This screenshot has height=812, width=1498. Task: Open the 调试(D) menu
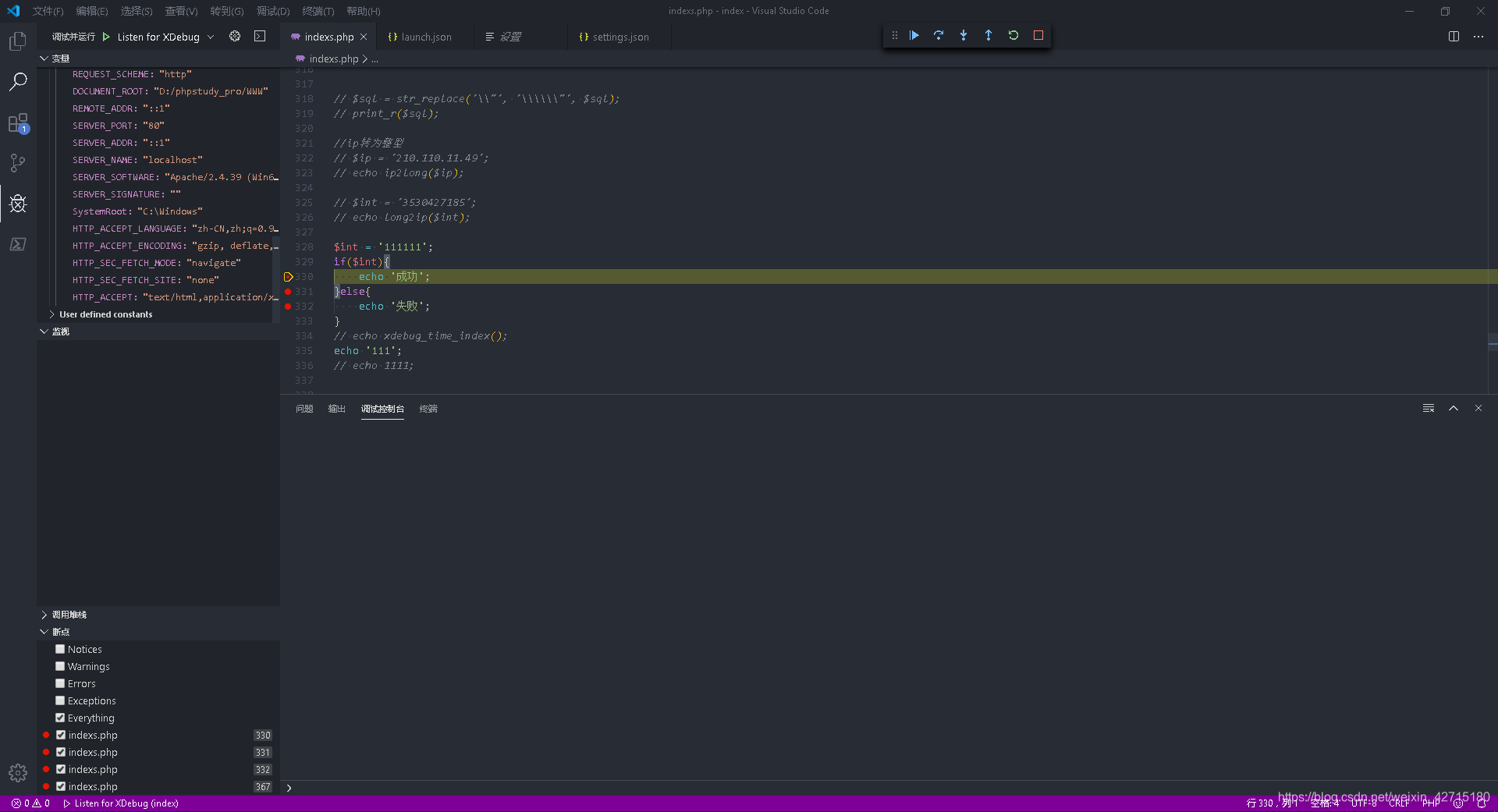[272, 11]
